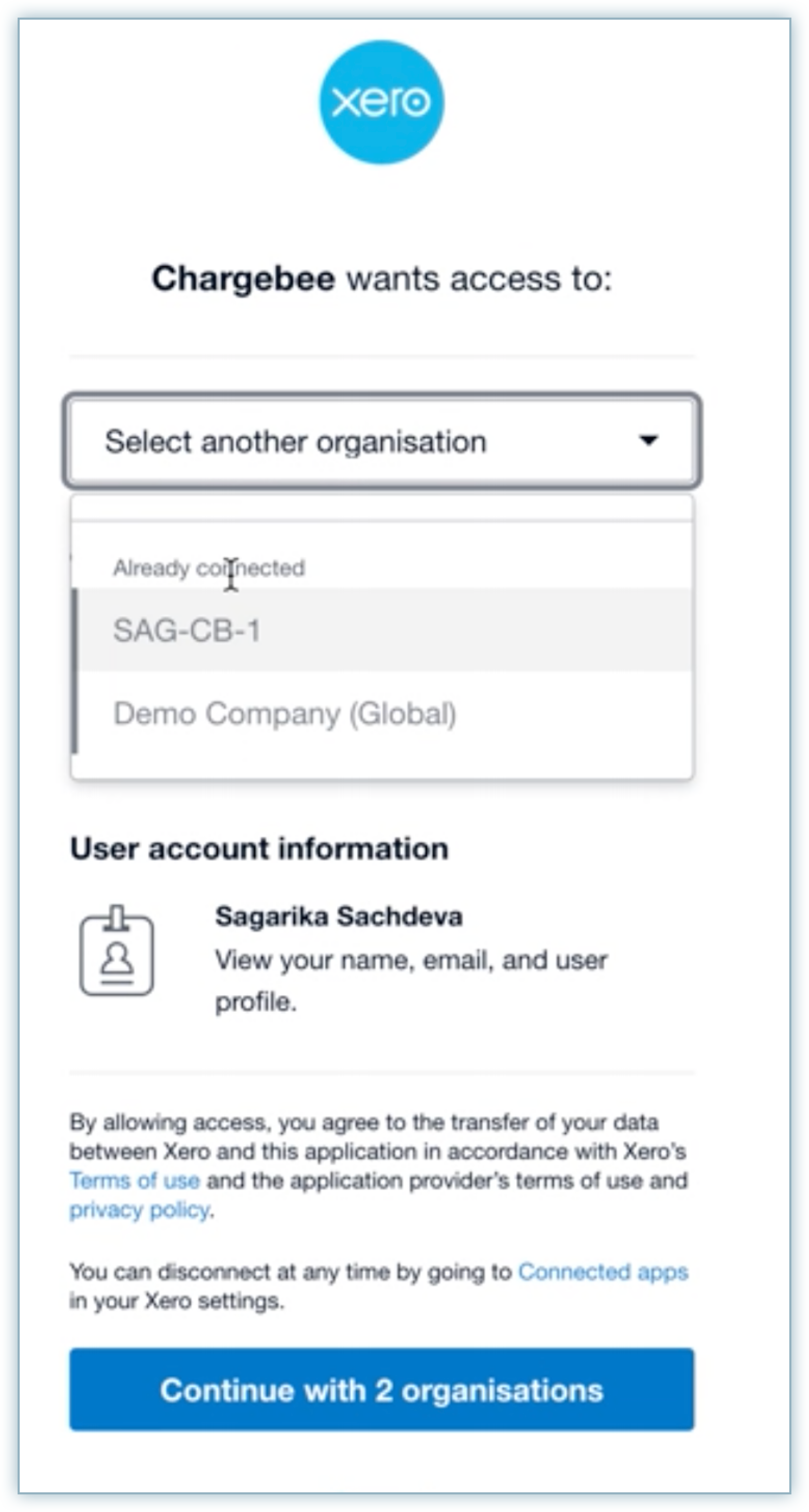Click the Already connected group label
Viewport: 809px width, 1512px height.
pyautogui.click(x=208, y=568)
